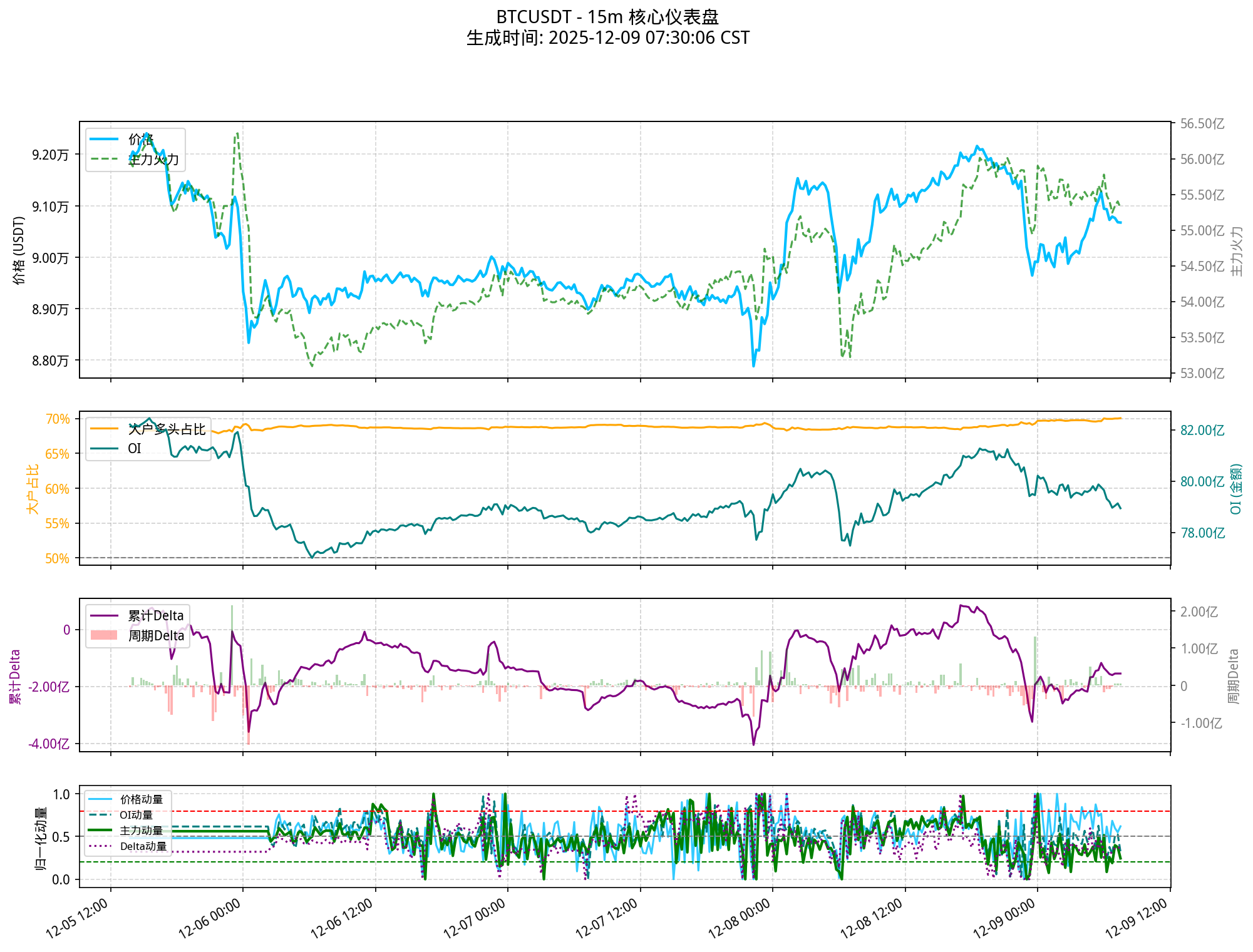Click the OI legend entry in second panel
Screen dimensions: 1253x952
(134, 448)
